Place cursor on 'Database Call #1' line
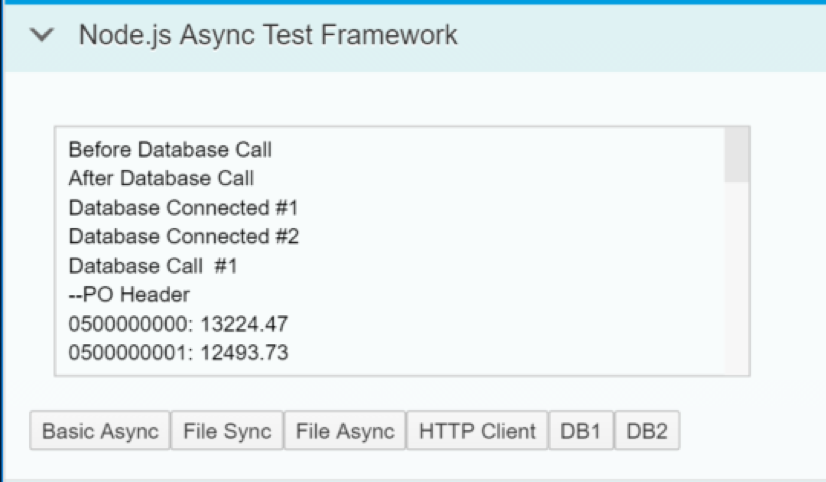Viewport: 826px width, 482px height. coord(153,265)
